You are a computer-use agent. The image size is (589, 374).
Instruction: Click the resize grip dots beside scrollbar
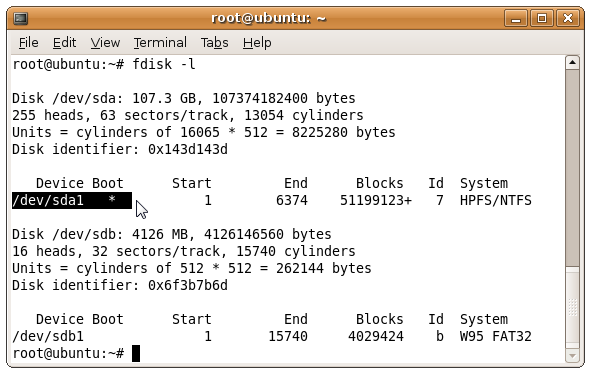572,307
